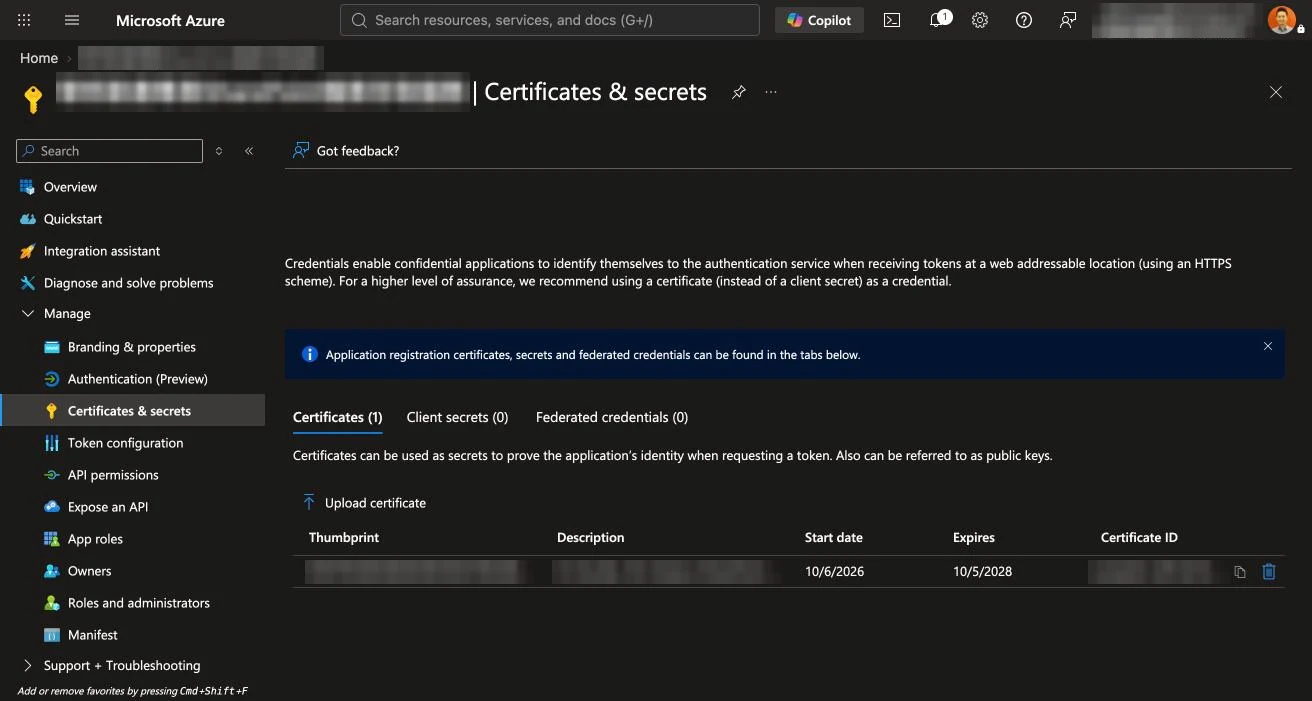Switch to Certificates (1) tab
Image resolution: width=1312 pixels, height=701 pixels.
point(337,417)
